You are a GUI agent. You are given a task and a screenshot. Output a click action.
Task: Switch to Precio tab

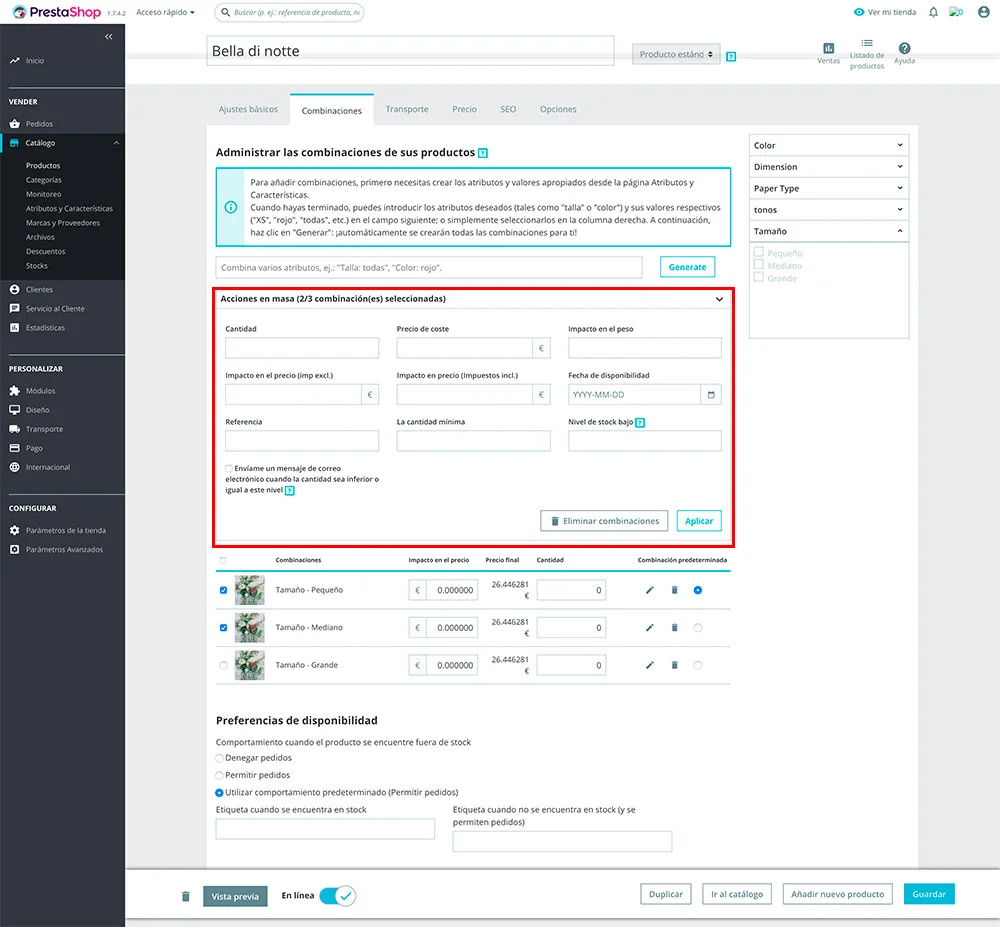tap(464, 109)
